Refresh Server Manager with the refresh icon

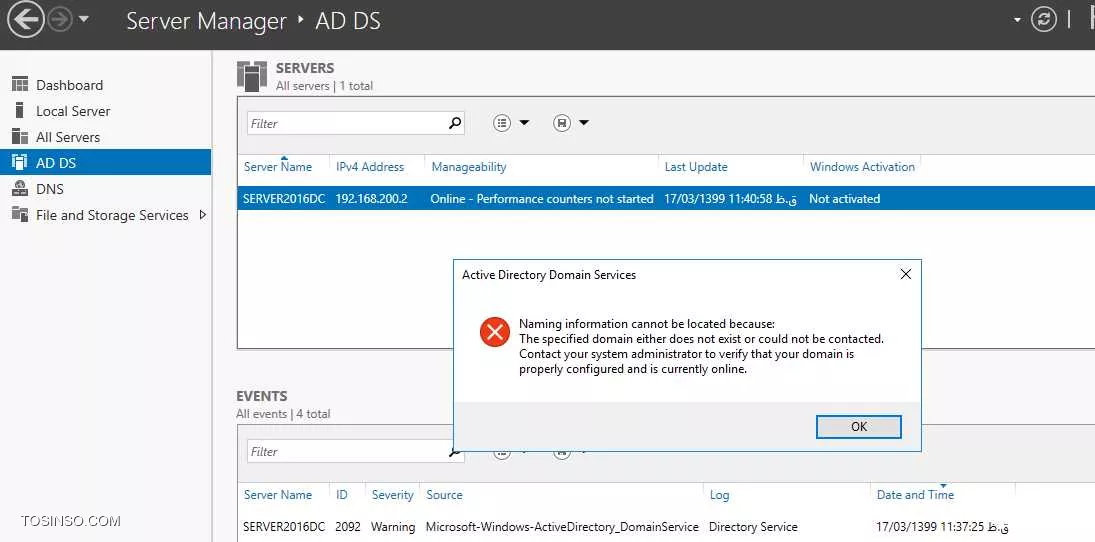(x=1044, y=20)
